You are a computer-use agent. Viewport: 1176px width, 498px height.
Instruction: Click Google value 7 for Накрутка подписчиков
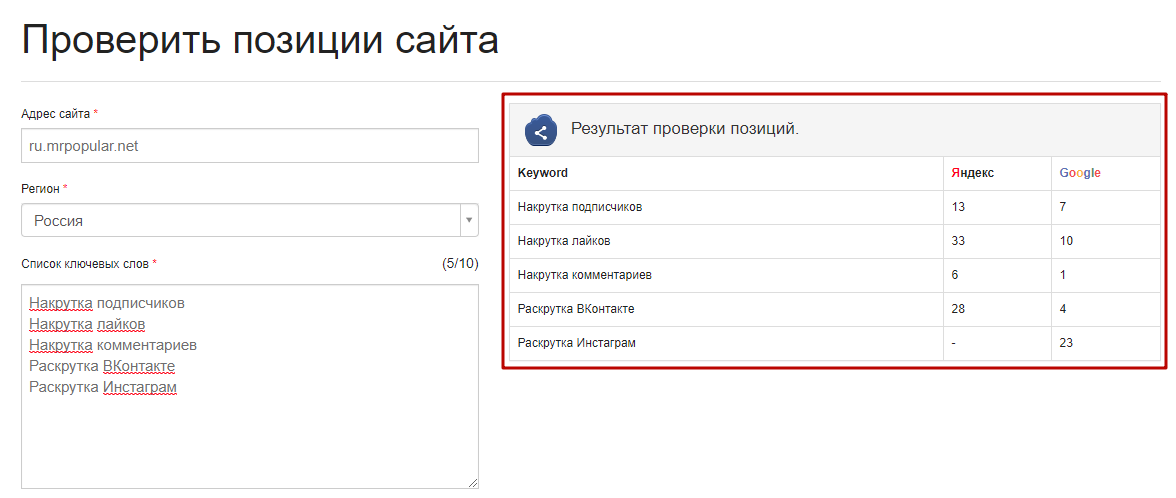1063,207
